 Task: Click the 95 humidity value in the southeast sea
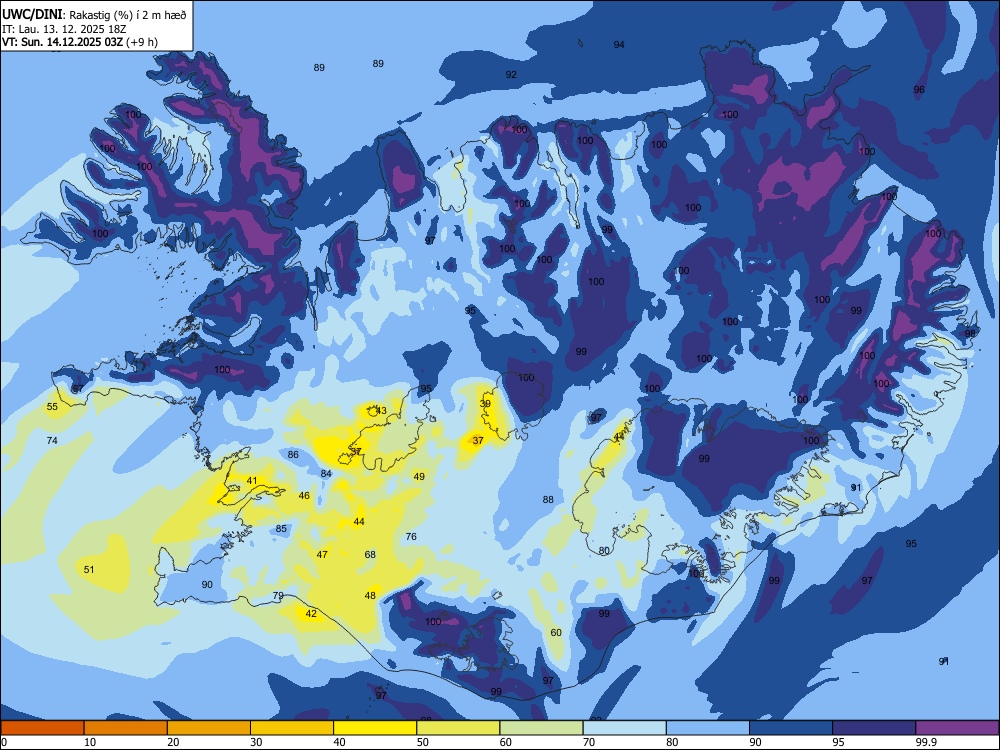click(911, 544)
